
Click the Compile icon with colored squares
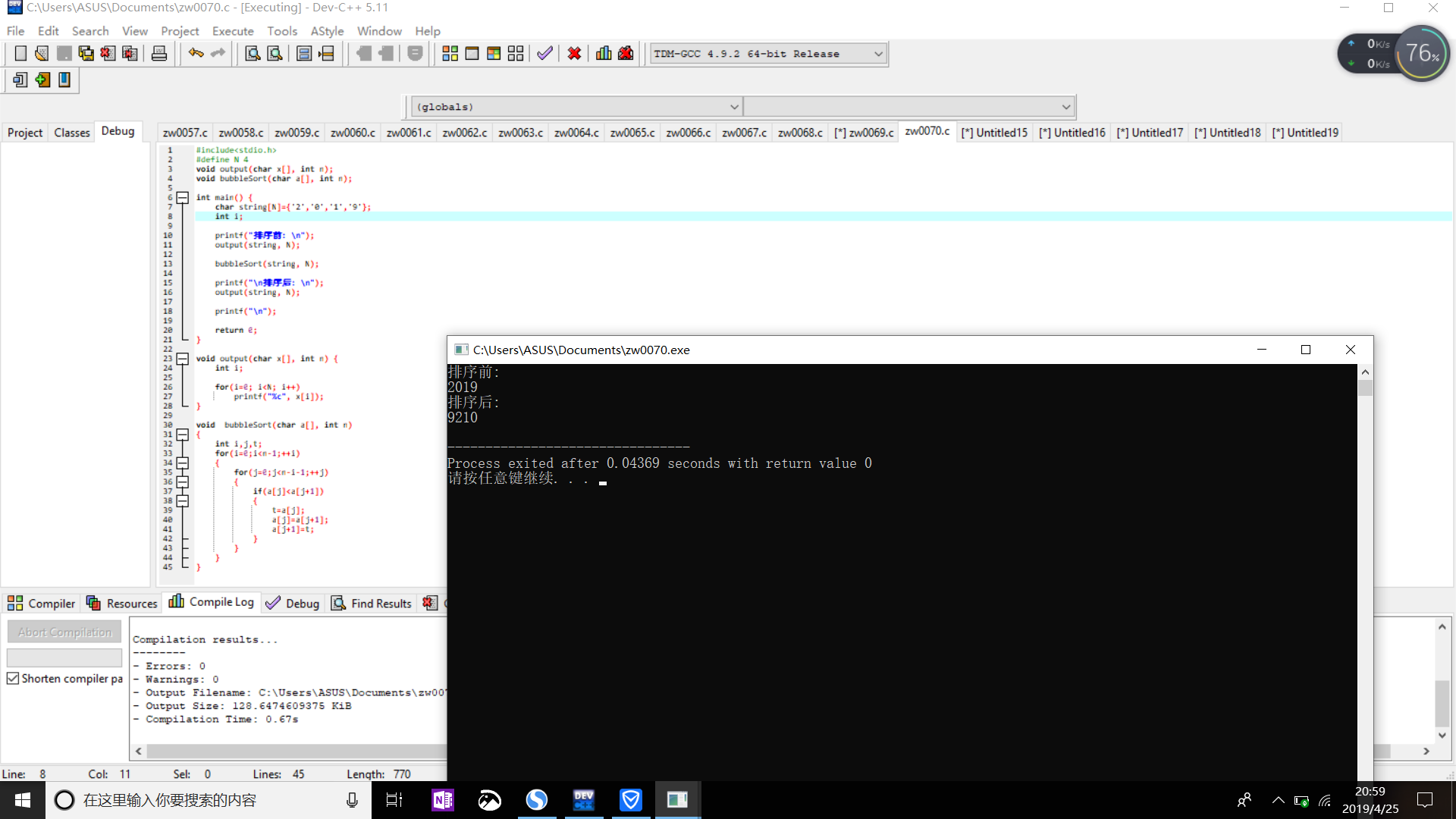click(450, 54)
